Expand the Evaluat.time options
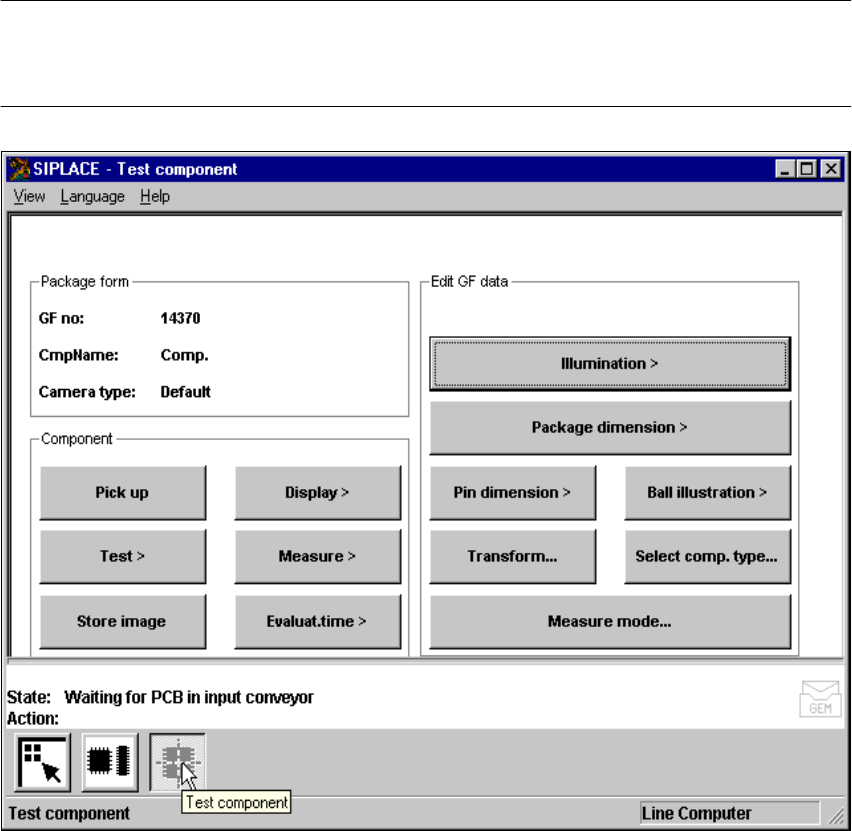This screenshot has width=852, height=831. click(x=317, y=621)
